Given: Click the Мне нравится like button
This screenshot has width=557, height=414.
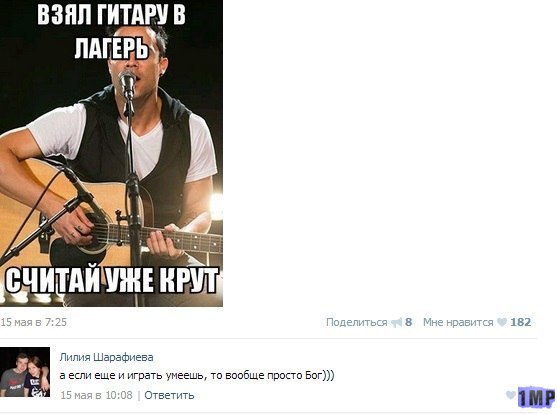Looking at the screenshot, I should coord(458,322).
